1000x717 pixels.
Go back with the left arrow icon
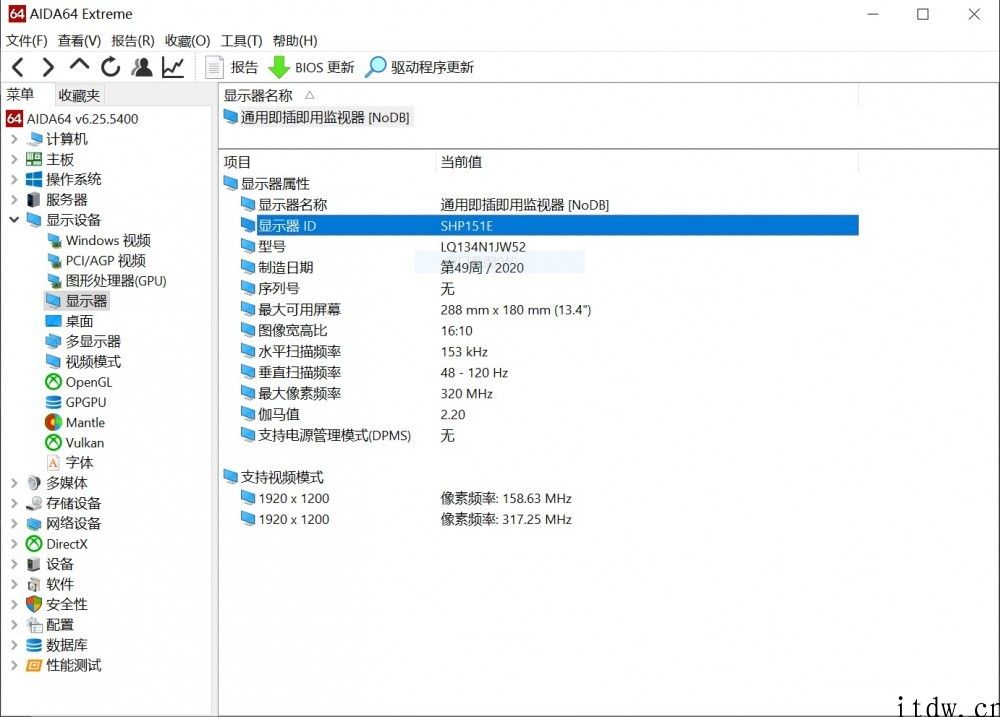[18, 67]
